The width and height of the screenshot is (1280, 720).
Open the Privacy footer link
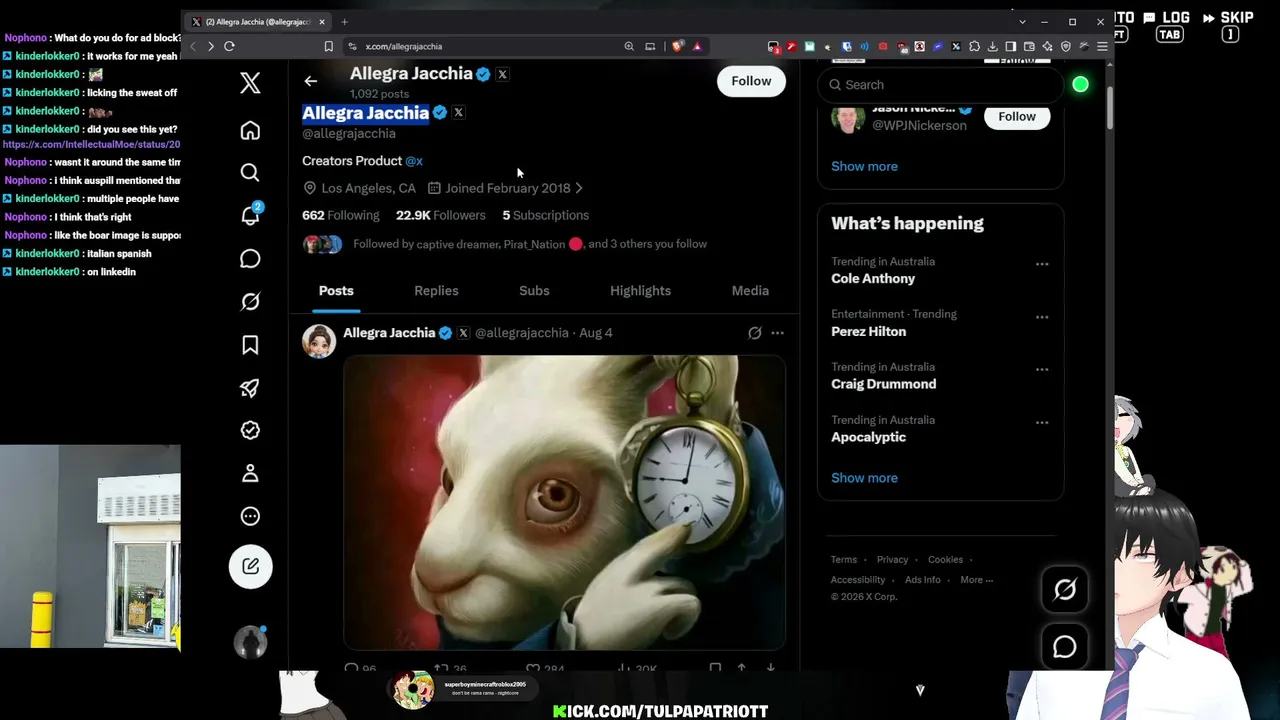tap(892, 560)
